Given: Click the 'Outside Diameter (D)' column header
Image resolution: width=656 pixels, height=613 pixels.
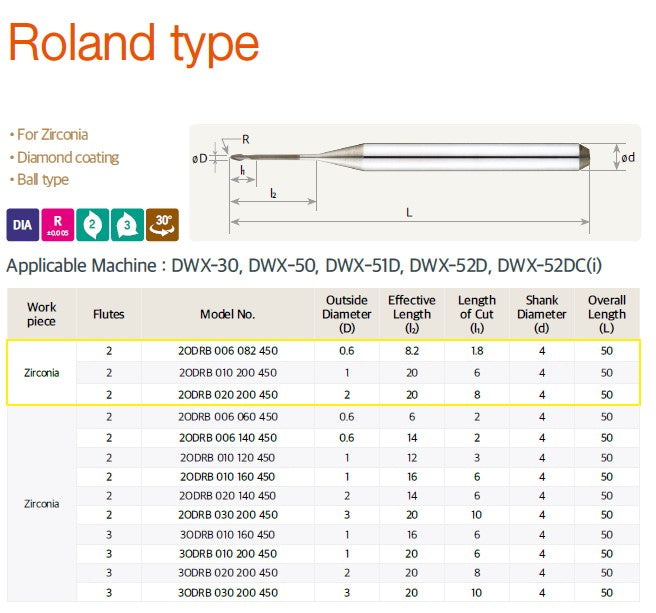Looking at the screenshot, I should coord(347,314).
